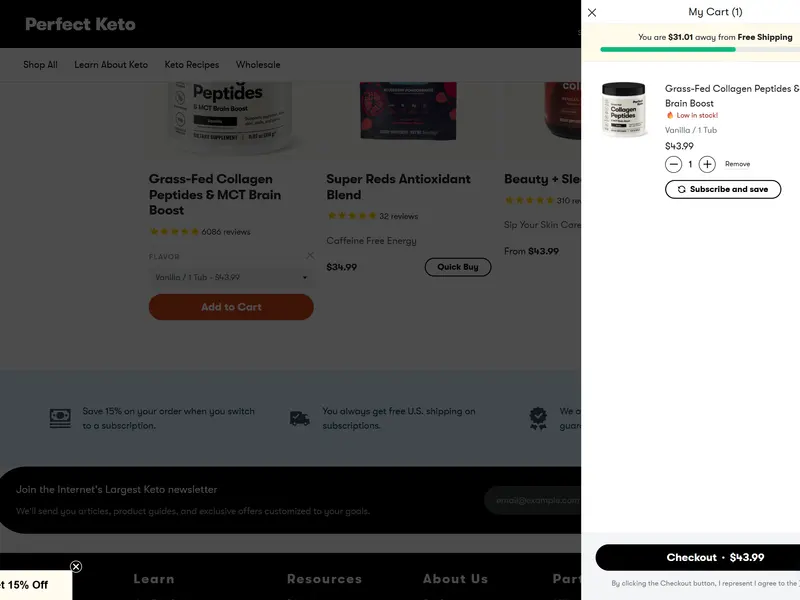
Task: Close the My Cart panel
Action: click(592, 13)
